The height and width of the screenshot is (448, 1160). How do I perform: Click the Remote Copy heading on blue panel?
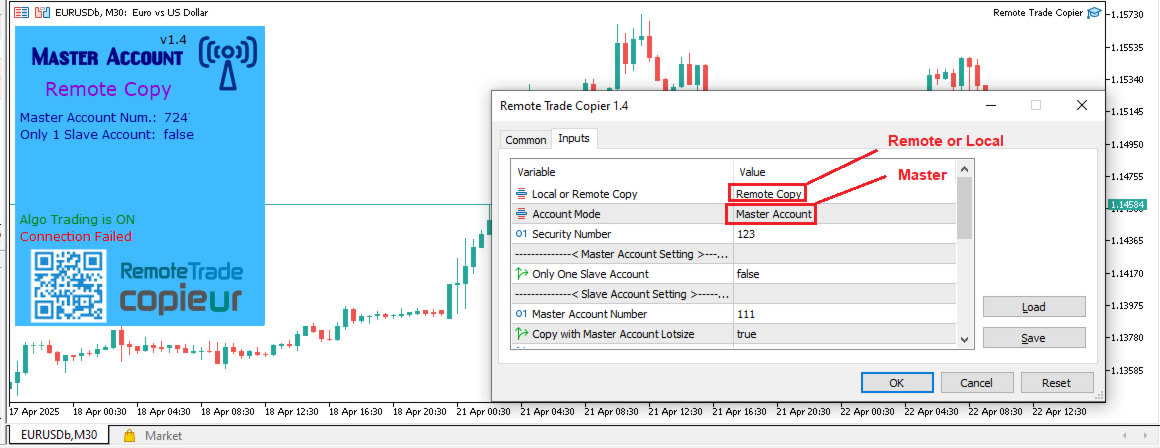[x=108, y=89]
